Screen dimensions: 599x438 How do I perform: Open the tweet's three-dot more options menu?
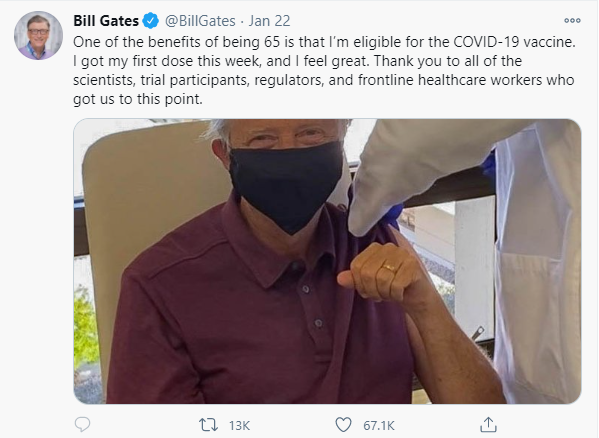[572, 21]
